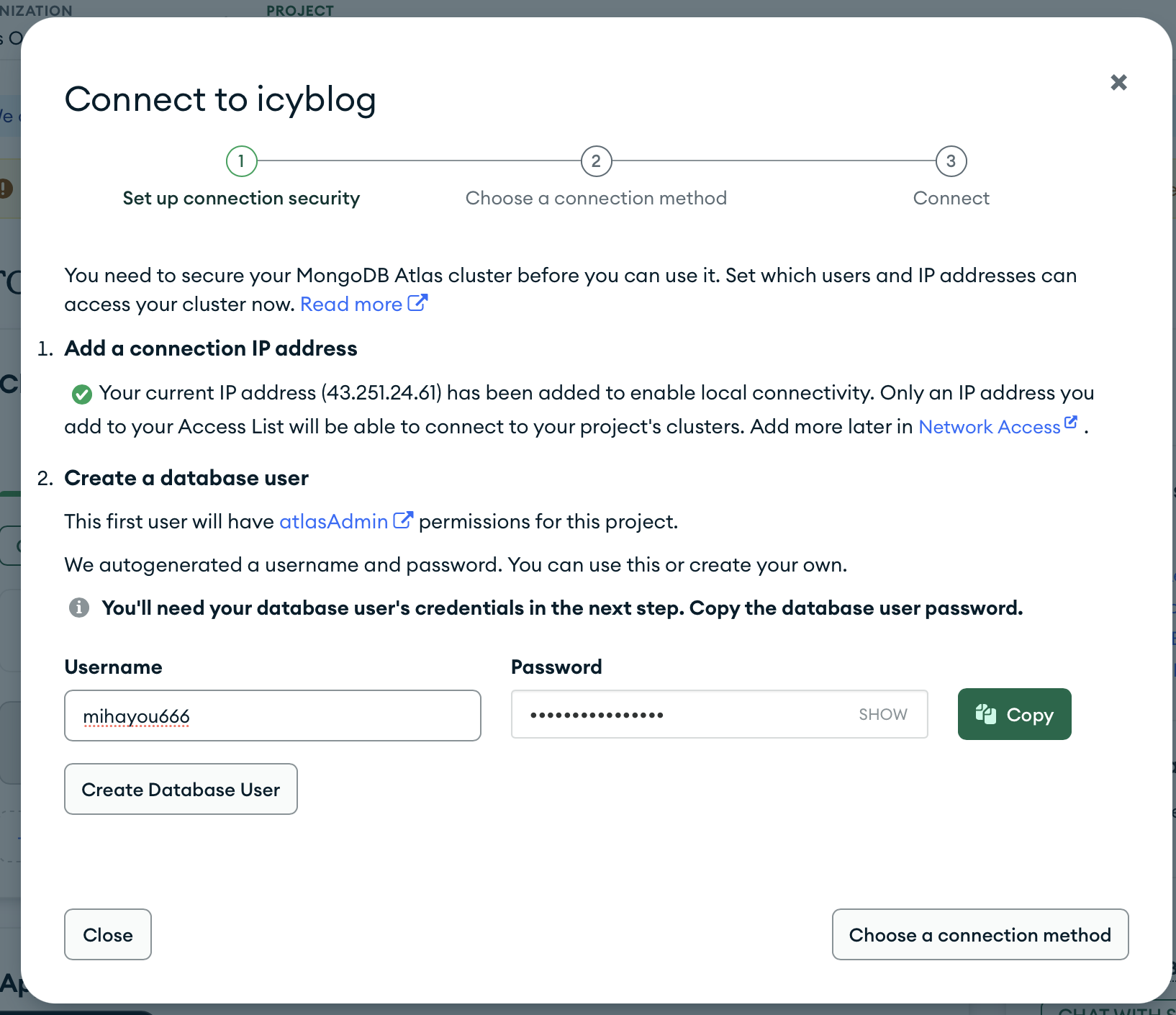The width and height of the screenshot is (1176, 1015).
Task: Reveal the password with SHOW
Action: click(882, 714)
